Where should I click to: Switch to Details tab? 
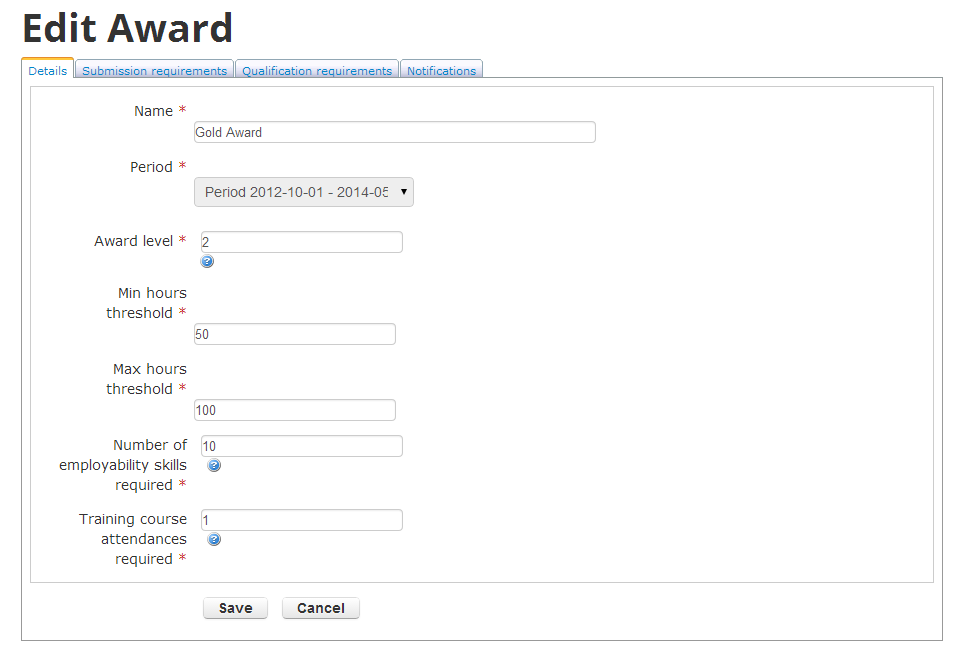pos(48,70)
